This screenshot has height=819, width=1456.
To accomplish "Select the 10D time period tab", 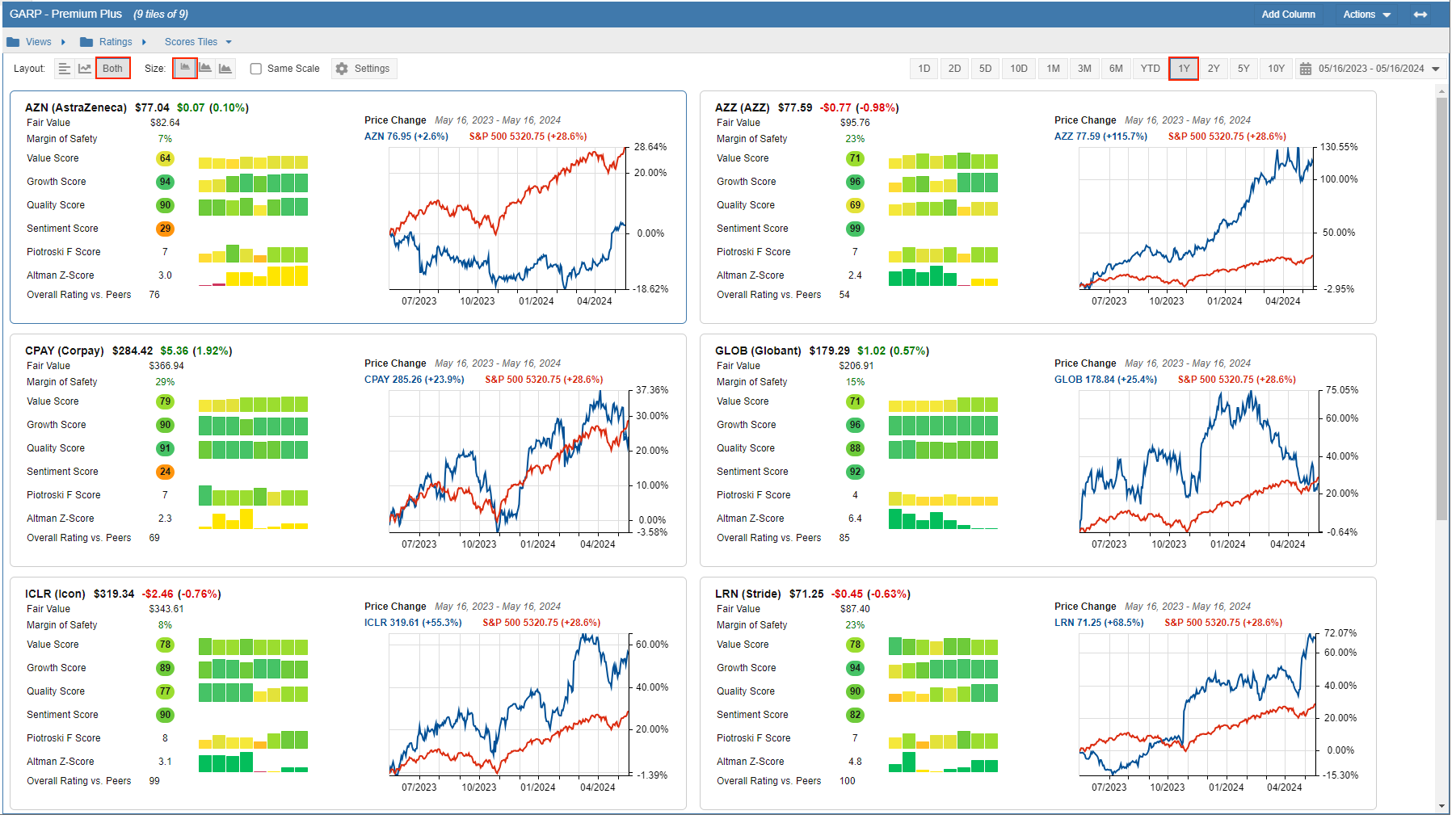I will click(x=1019, y=69).
